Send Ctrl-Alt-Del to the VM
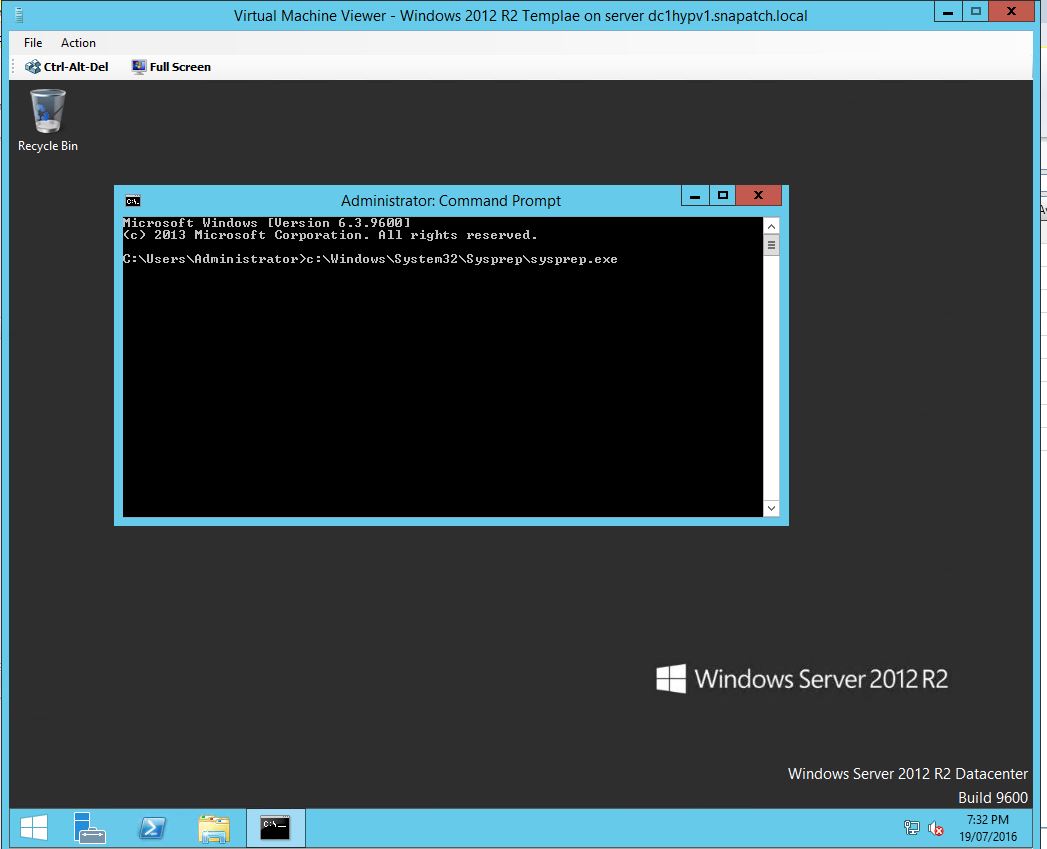This screenshot has height=849, width=1047. tap(67, 67)
